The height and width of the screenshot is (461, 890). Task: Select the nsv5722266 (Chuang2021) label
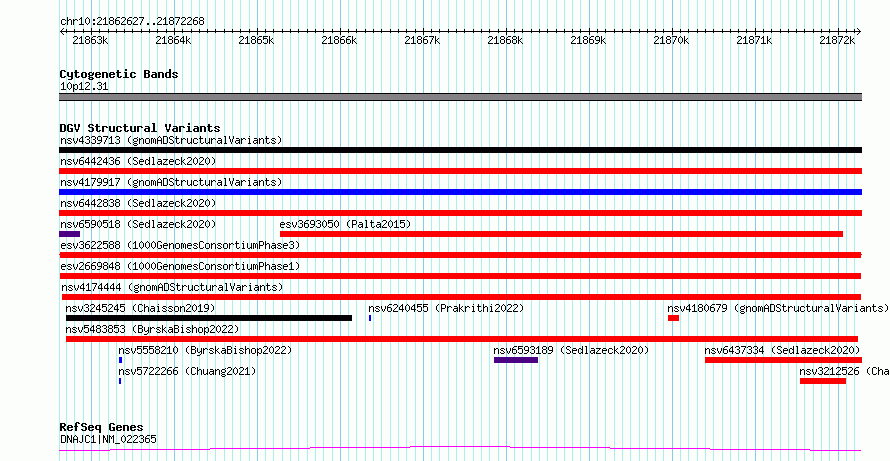(x=187, y=371)
